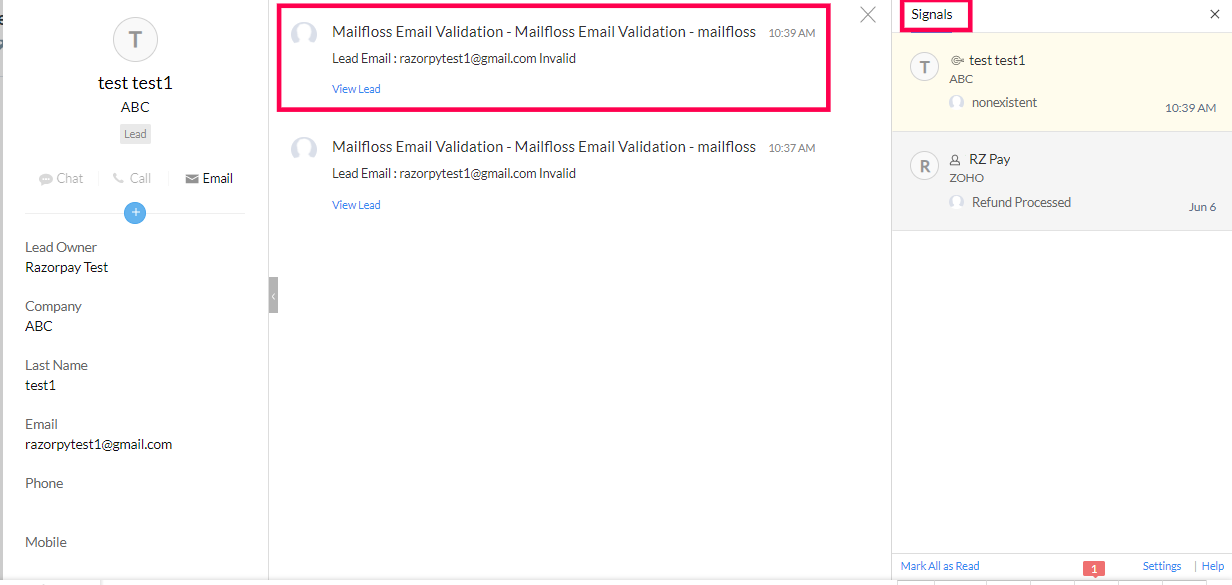1232x585 pixels.
Task: Click the Email envelope button
Action: point(192,179)
